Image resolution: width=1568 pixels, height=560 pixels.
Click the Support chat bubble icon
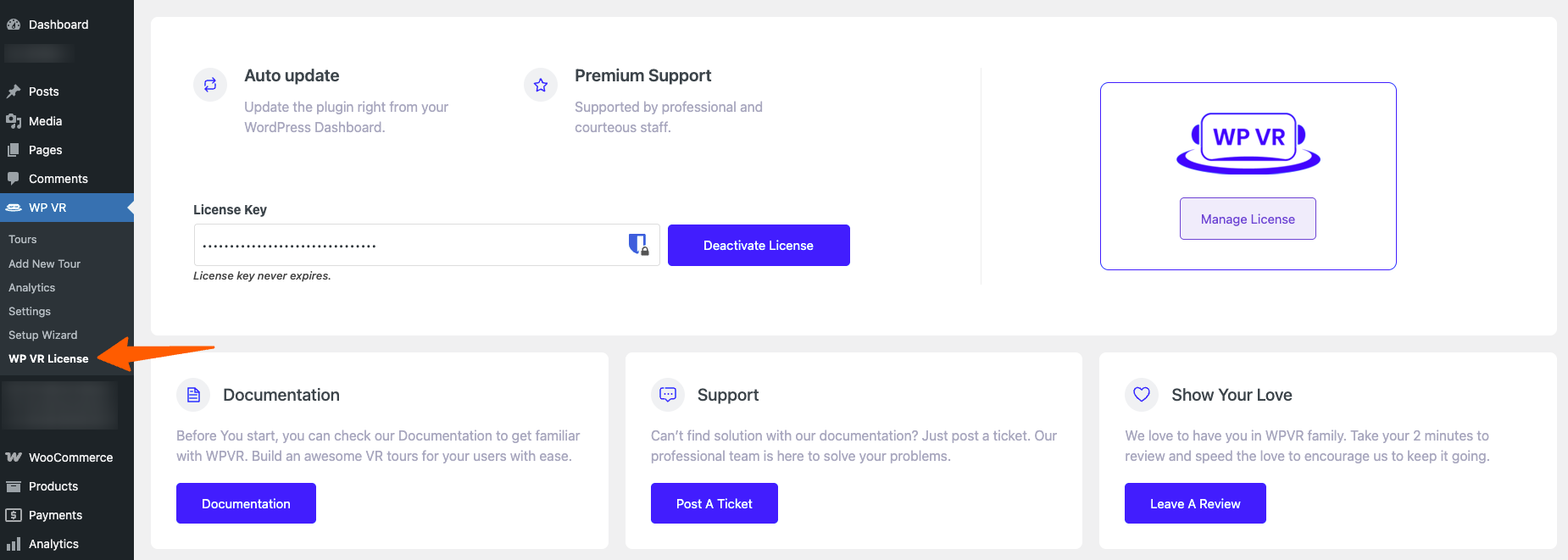(x=668, y=395)
